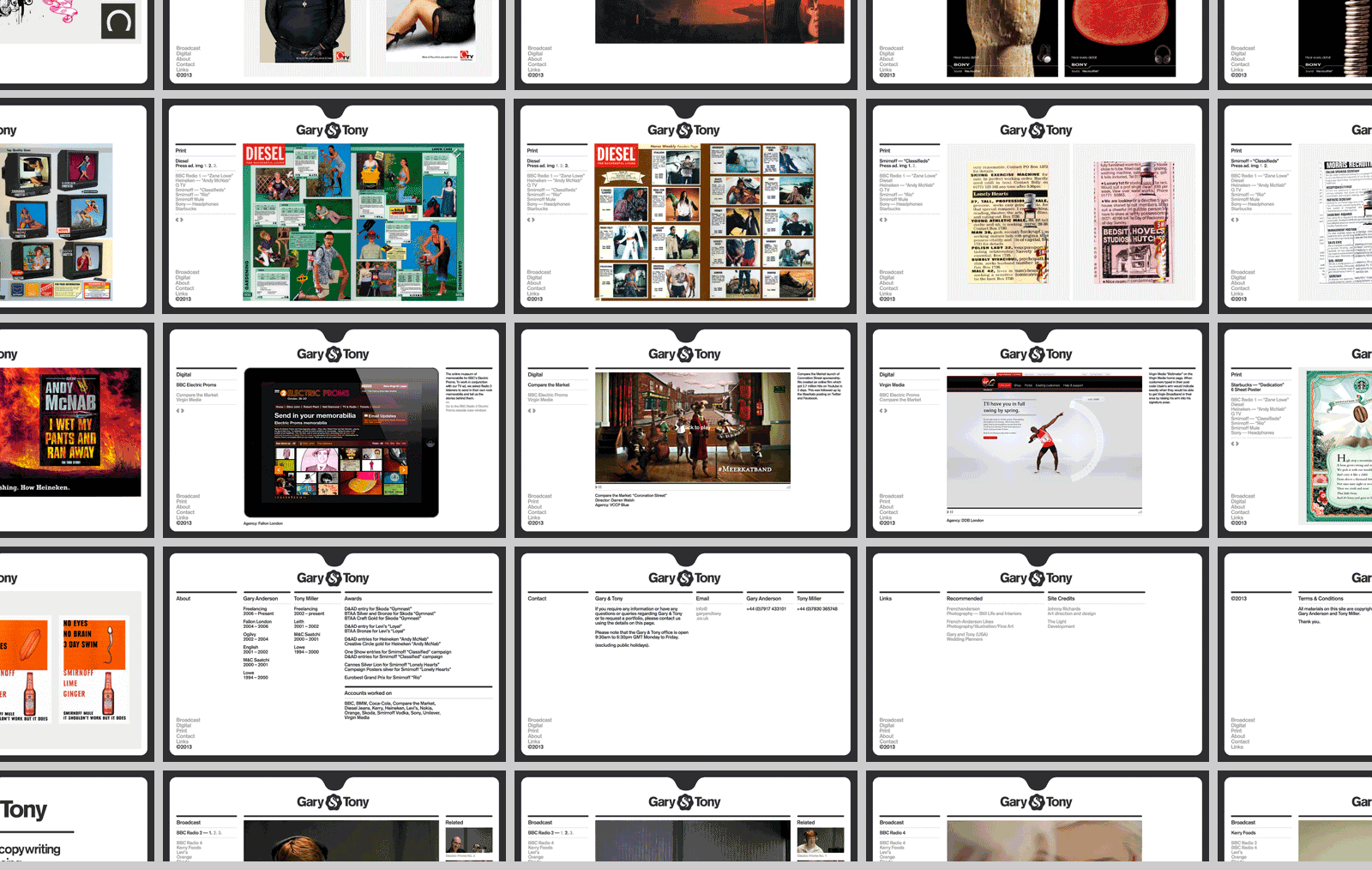
Task: Click play/pause icon under Compare the Market video
Action: pyautogui.click(x=599, y=487)
